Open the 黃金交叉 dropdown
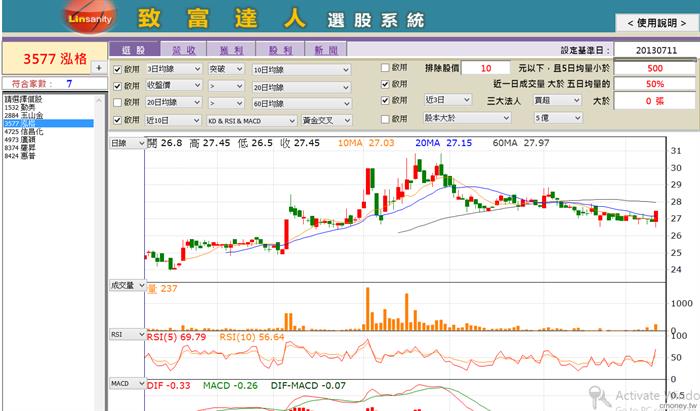The height and width of the screenshot is (411, 700). 327,120
